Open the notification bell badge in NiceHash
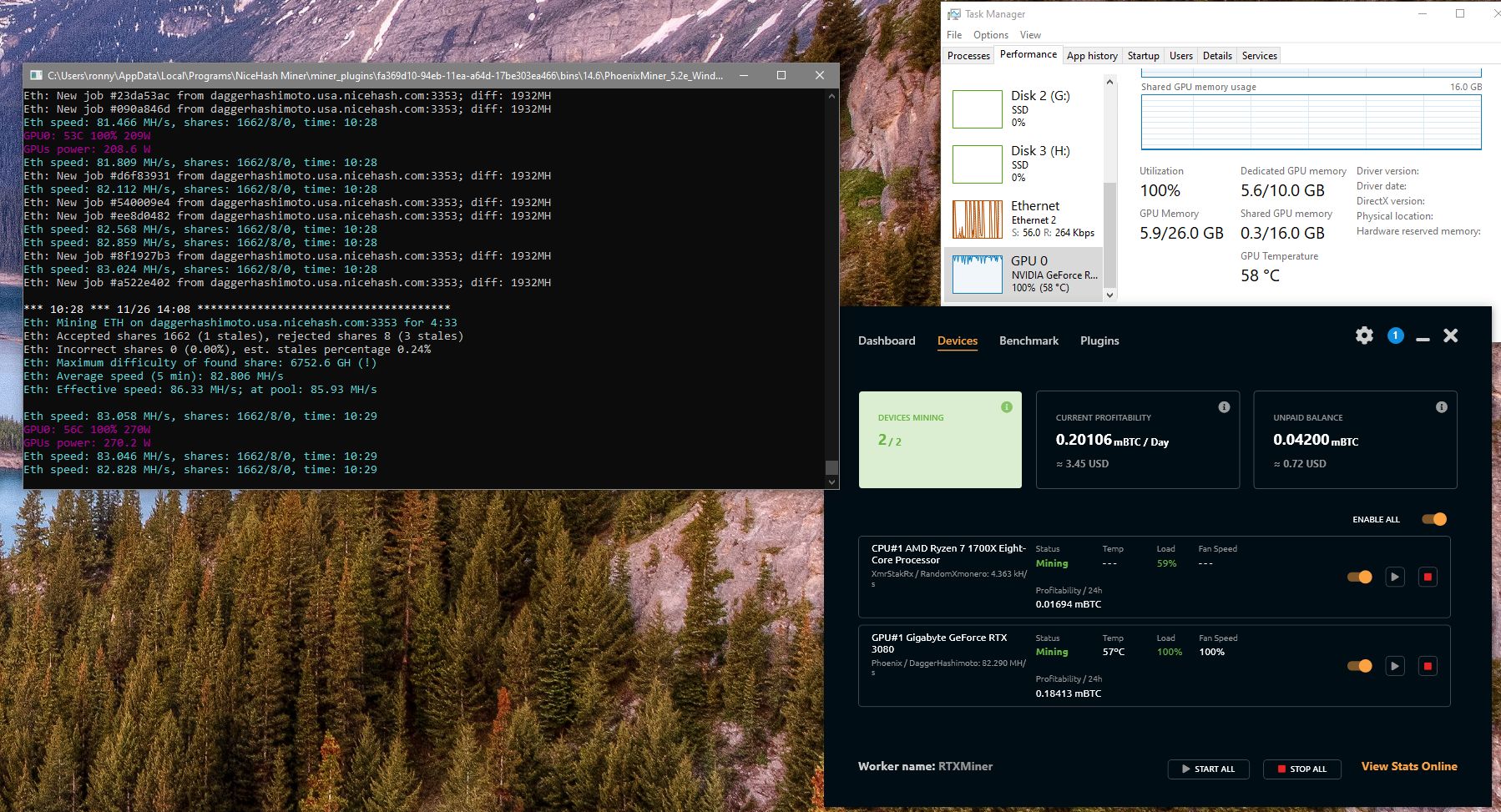Image resolution: width=1501 pixels, height=812 pixels. (1395, 335)
